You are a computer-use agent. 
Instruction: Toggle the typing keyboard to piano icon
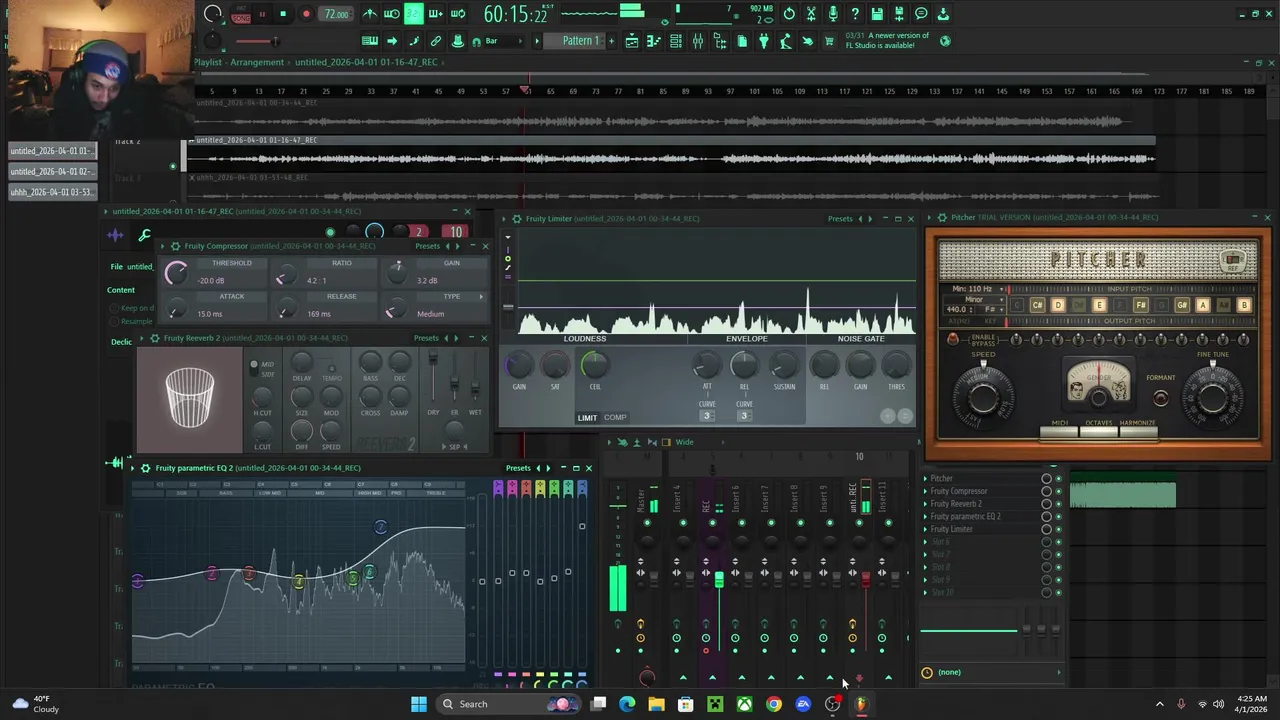click(370, 41)
